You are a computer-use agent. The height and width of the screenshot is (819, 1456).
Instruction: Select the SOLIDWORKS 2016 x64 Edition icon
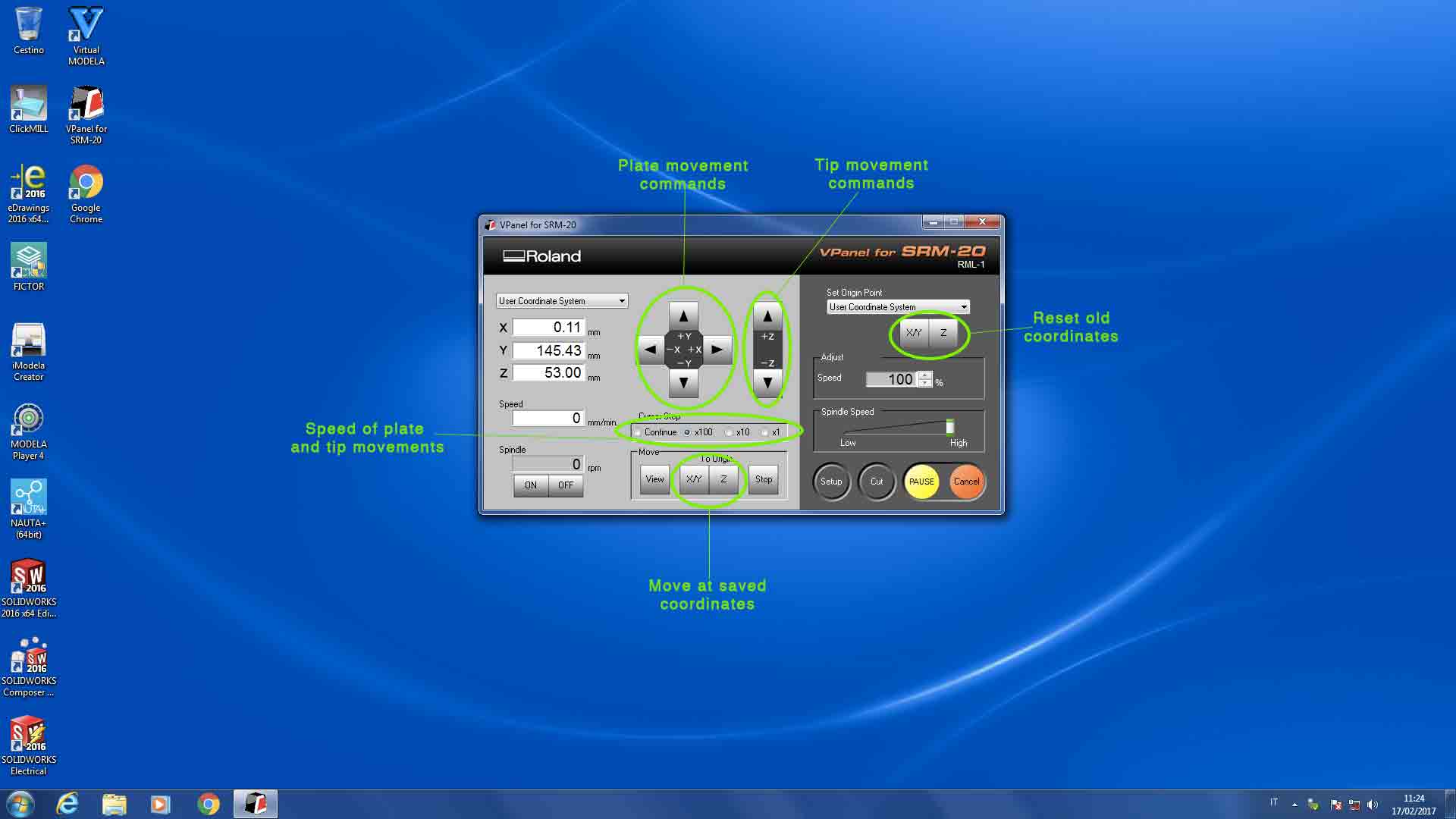(x=29, y=588)
